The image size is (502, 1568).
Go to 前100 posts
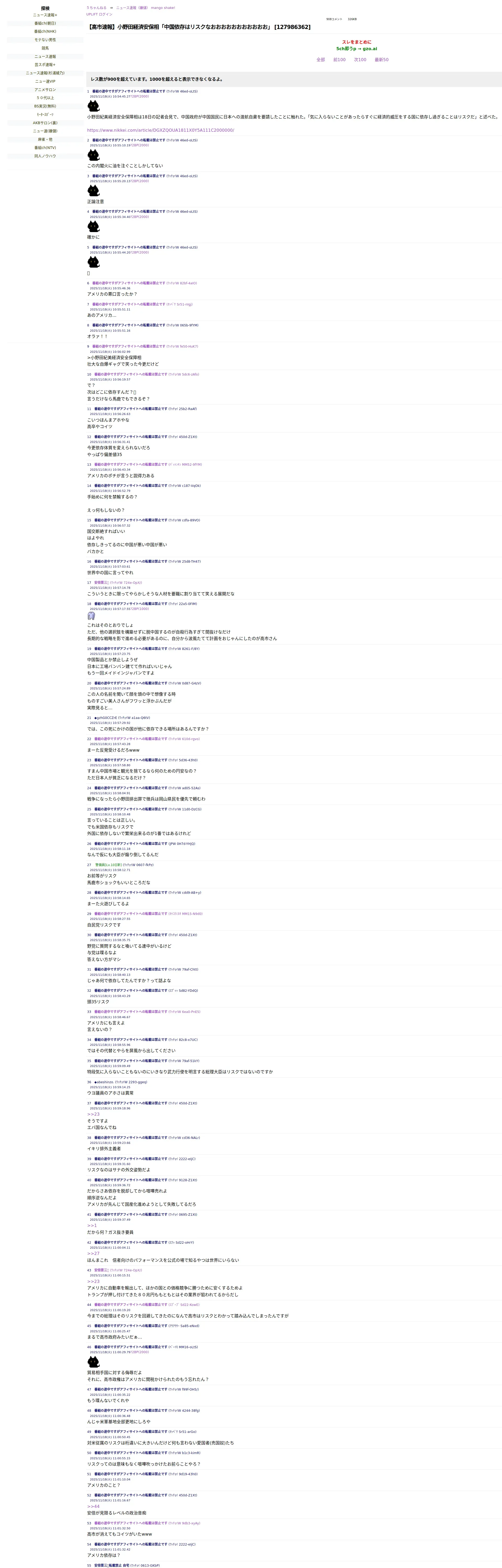pyautogui.click(x=339, y=60)
